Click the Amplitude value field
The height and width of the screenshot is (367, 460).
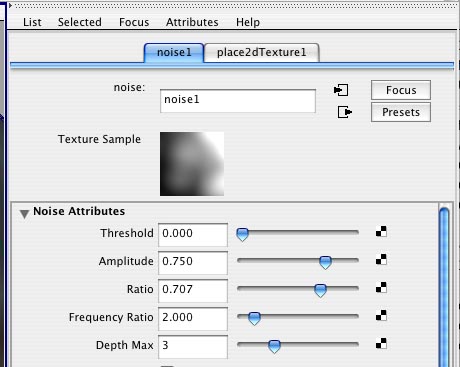tap(193, 263)
